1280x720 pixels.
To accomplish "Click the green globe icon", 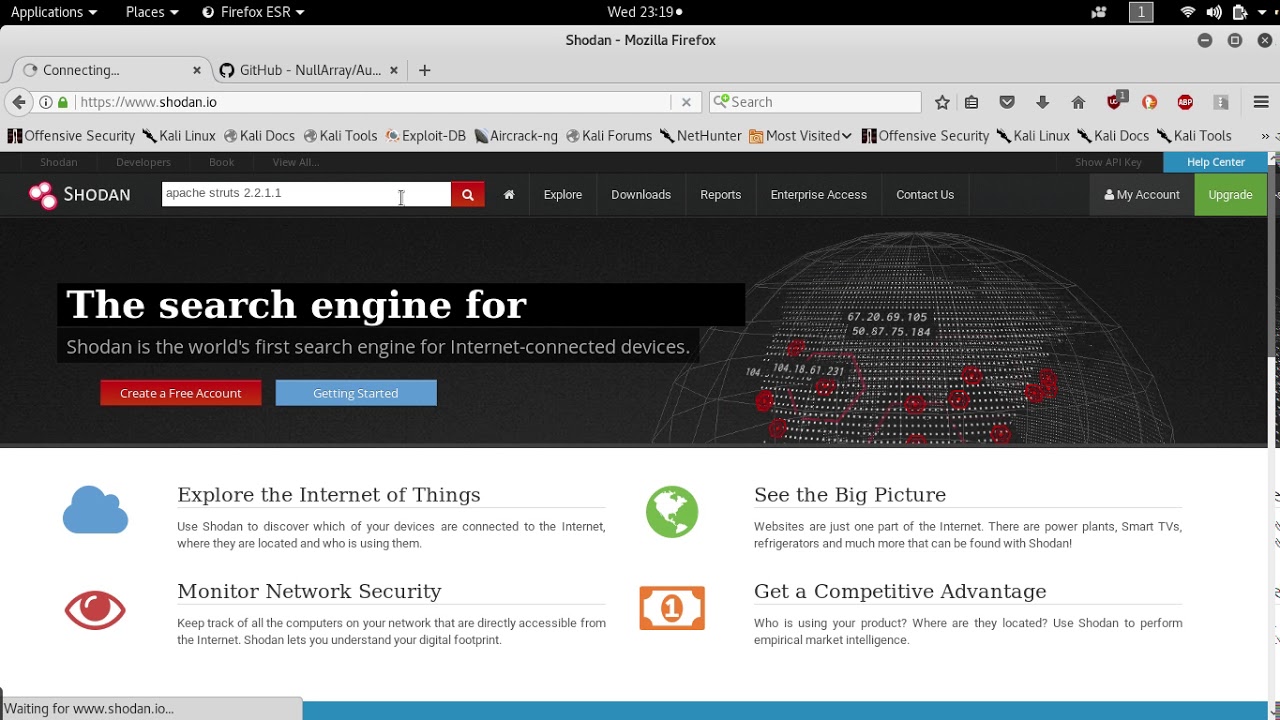I will pos(672,512).
